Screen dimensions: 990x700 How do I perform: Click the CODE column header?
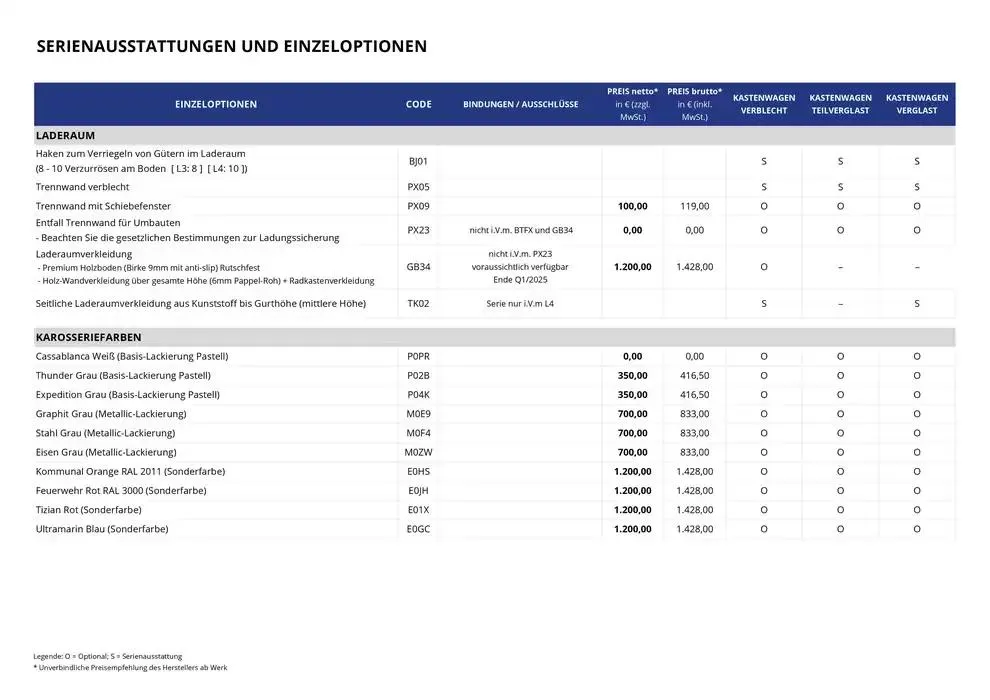[x=419, y=104]
